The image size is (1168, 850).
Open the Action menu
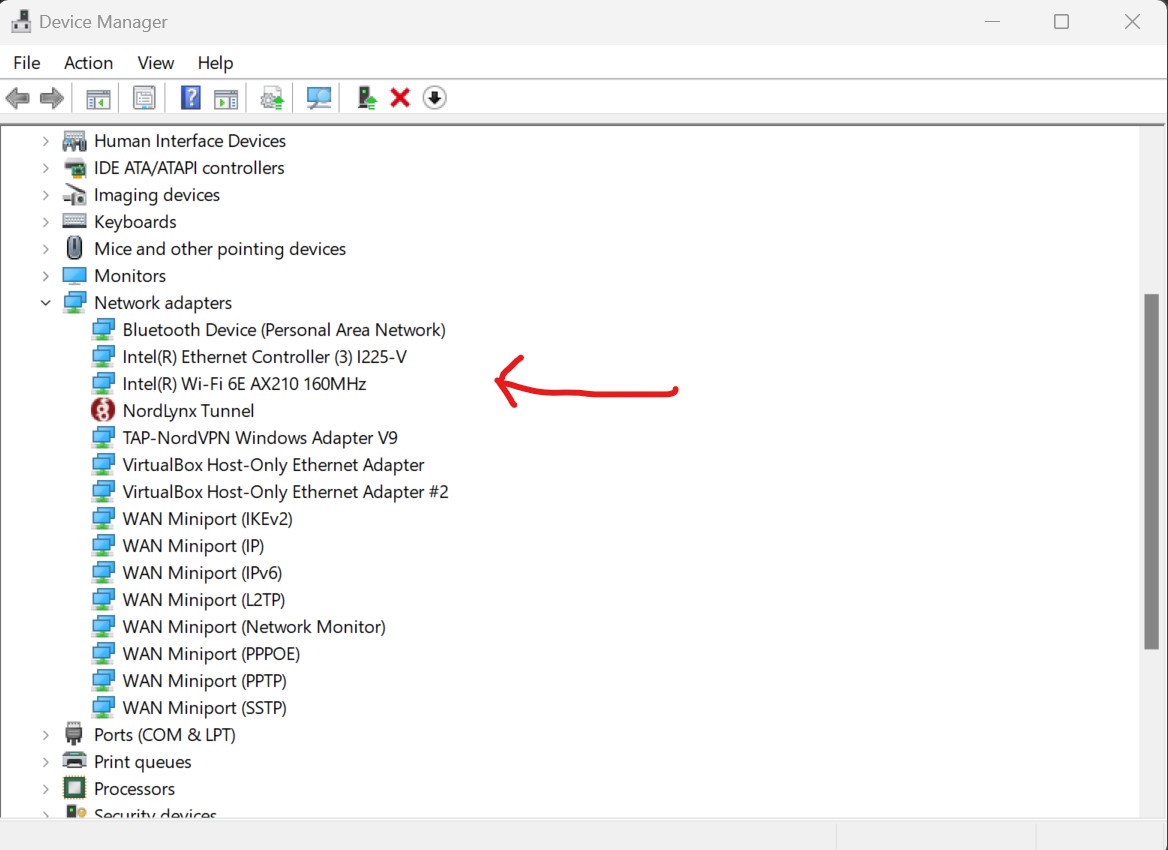[x=88, y=63]
